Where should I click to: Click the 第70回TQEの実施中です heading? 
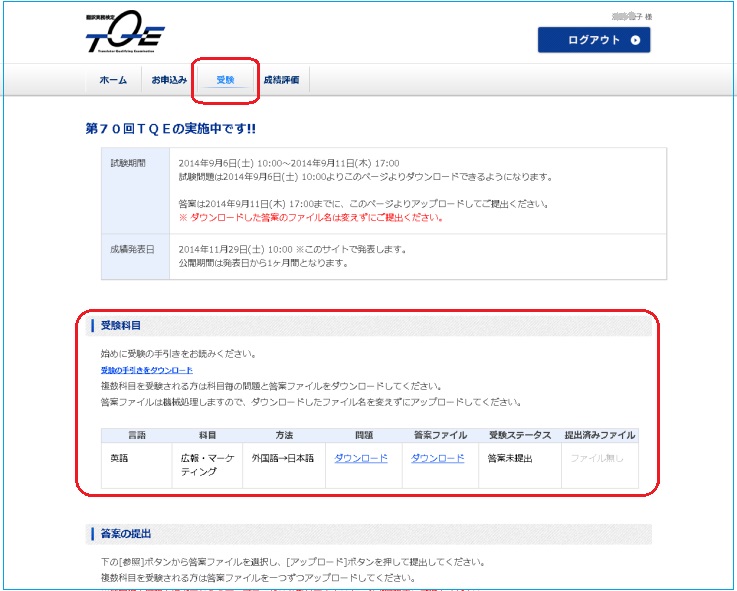171,128
